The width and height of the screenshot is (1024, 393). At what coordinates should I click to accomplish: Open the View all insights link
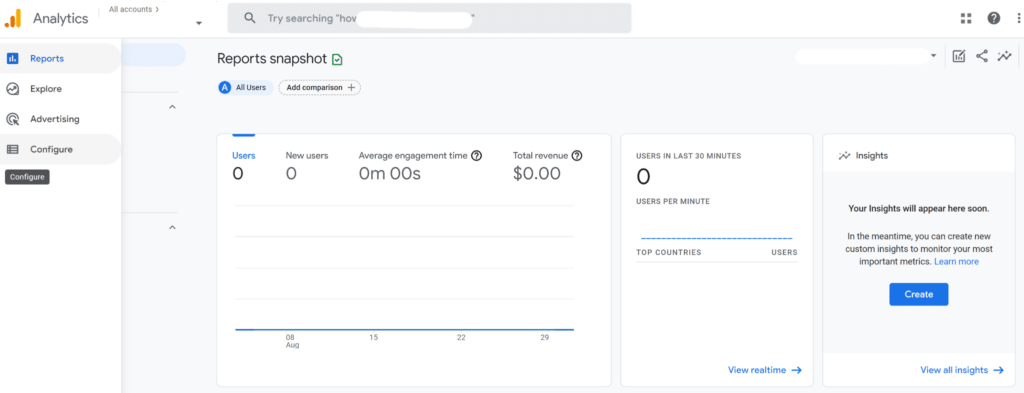point(962,370)
